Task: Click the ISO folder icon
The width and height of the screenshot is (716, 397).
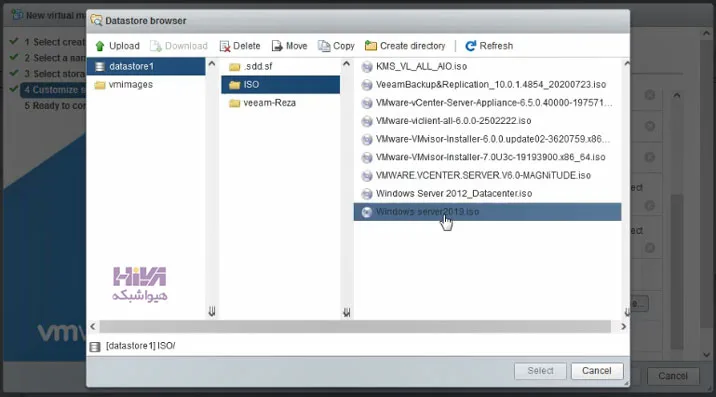Action: pyautogui.click(x=234, y=85)
